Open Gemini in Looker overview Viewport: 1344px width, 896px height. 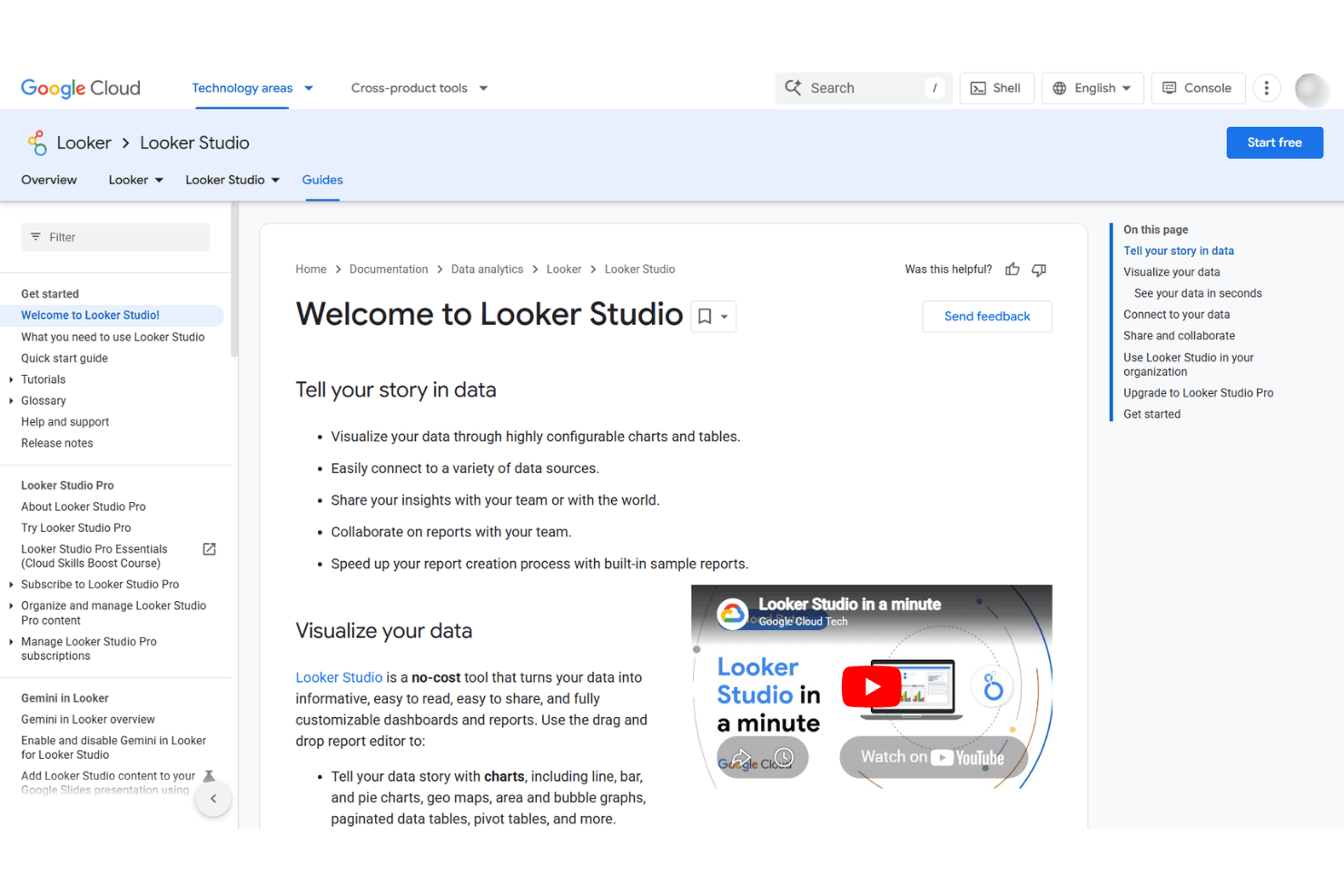coord(88,719)
